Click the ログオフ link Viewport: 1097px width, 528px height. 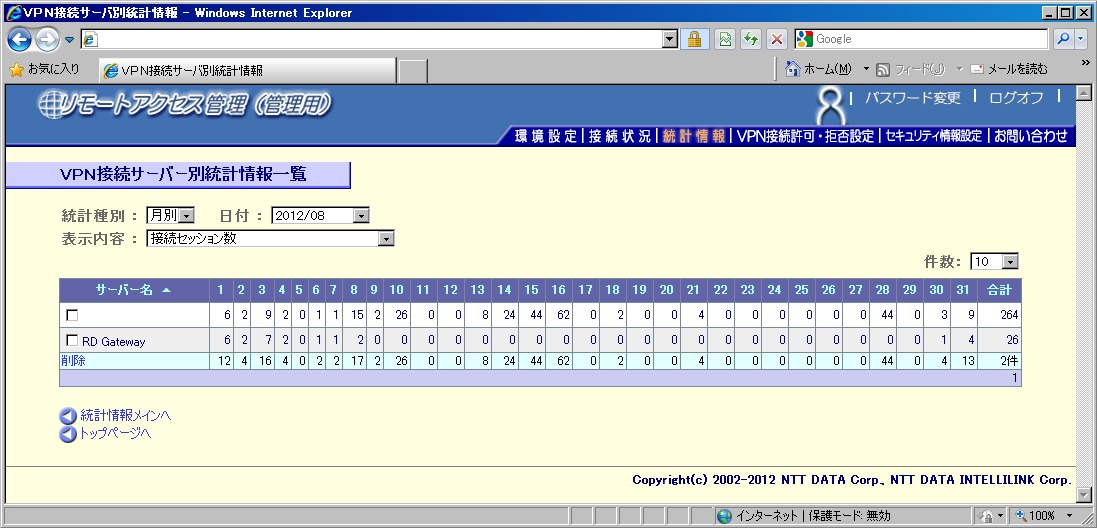click(1016, 98)
